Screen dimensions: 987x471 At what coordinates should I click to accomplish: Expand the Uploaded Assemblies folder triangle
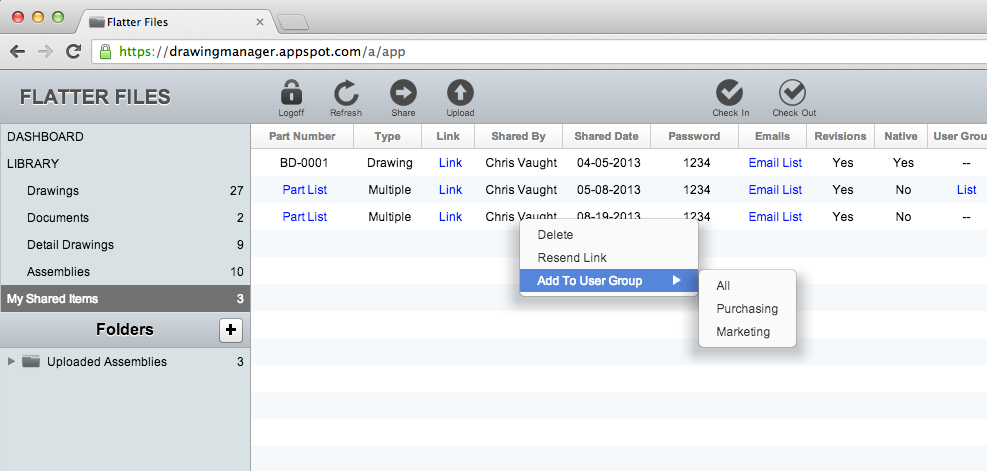click(11, 361)
